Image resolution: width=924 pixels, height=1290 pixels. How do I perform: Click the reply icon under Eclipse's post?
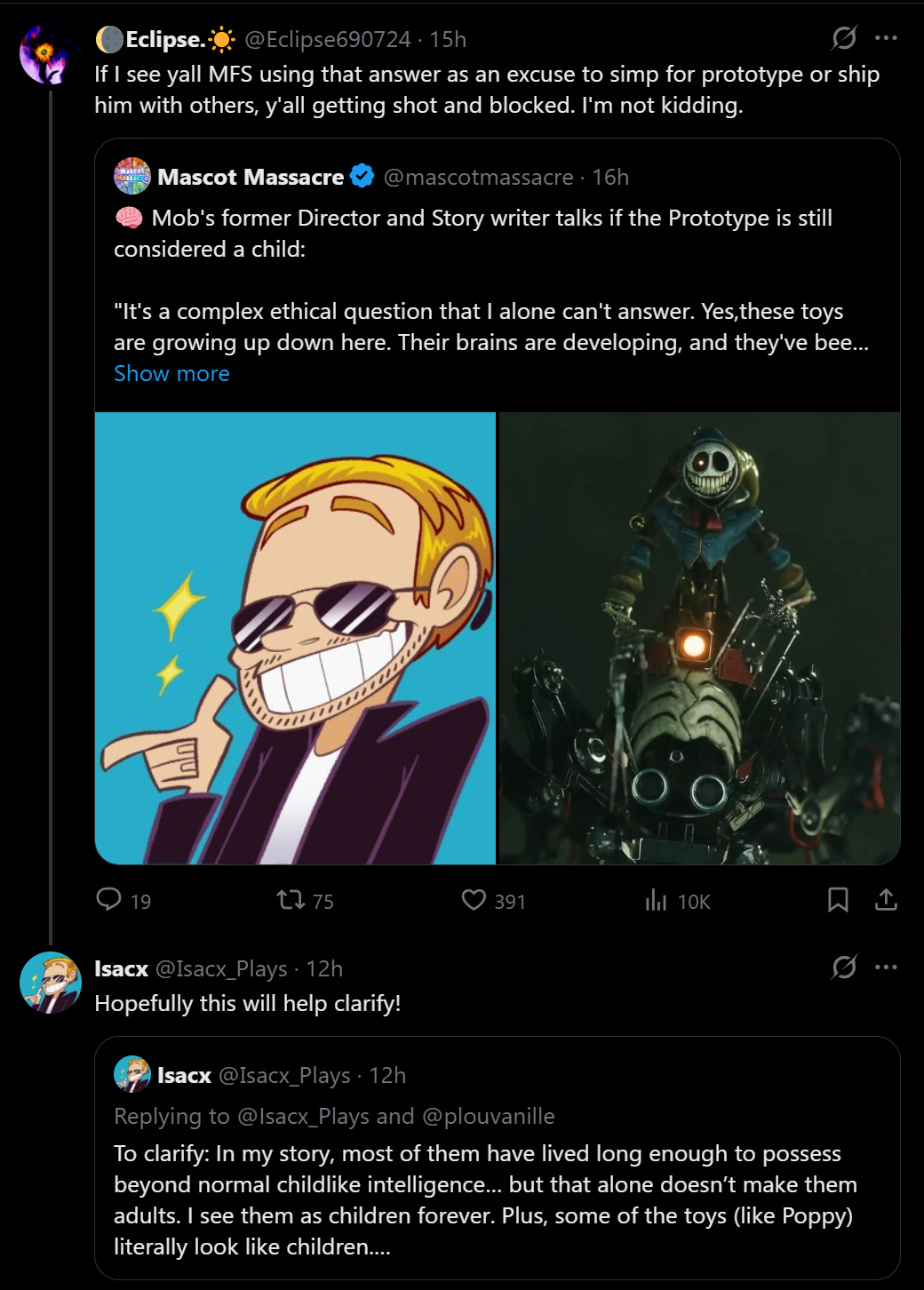(109, 900)
